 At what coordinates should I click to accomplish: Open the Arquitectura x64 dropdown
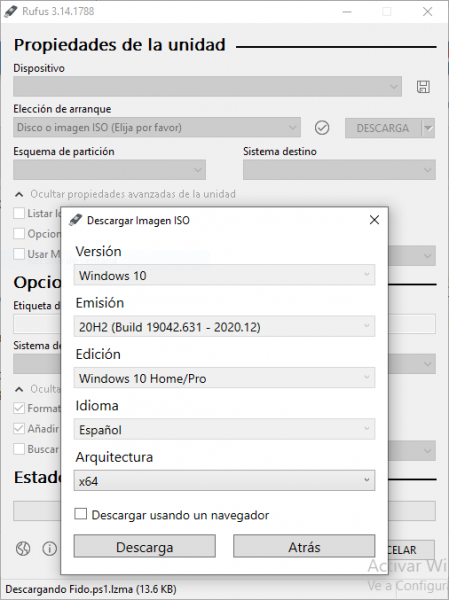point(224,480)
